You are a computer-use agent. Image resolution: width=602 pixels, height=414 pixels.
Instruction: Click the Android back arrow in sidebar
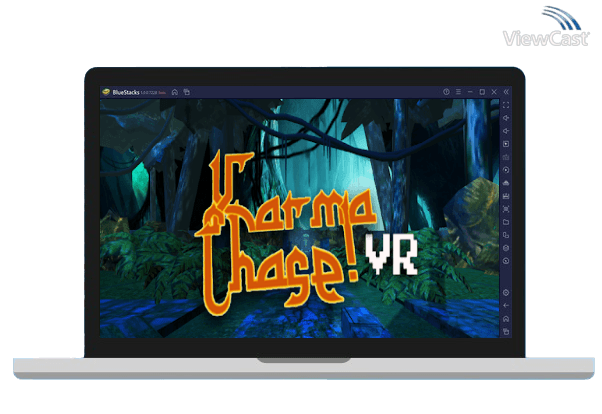tap(506, 306)
